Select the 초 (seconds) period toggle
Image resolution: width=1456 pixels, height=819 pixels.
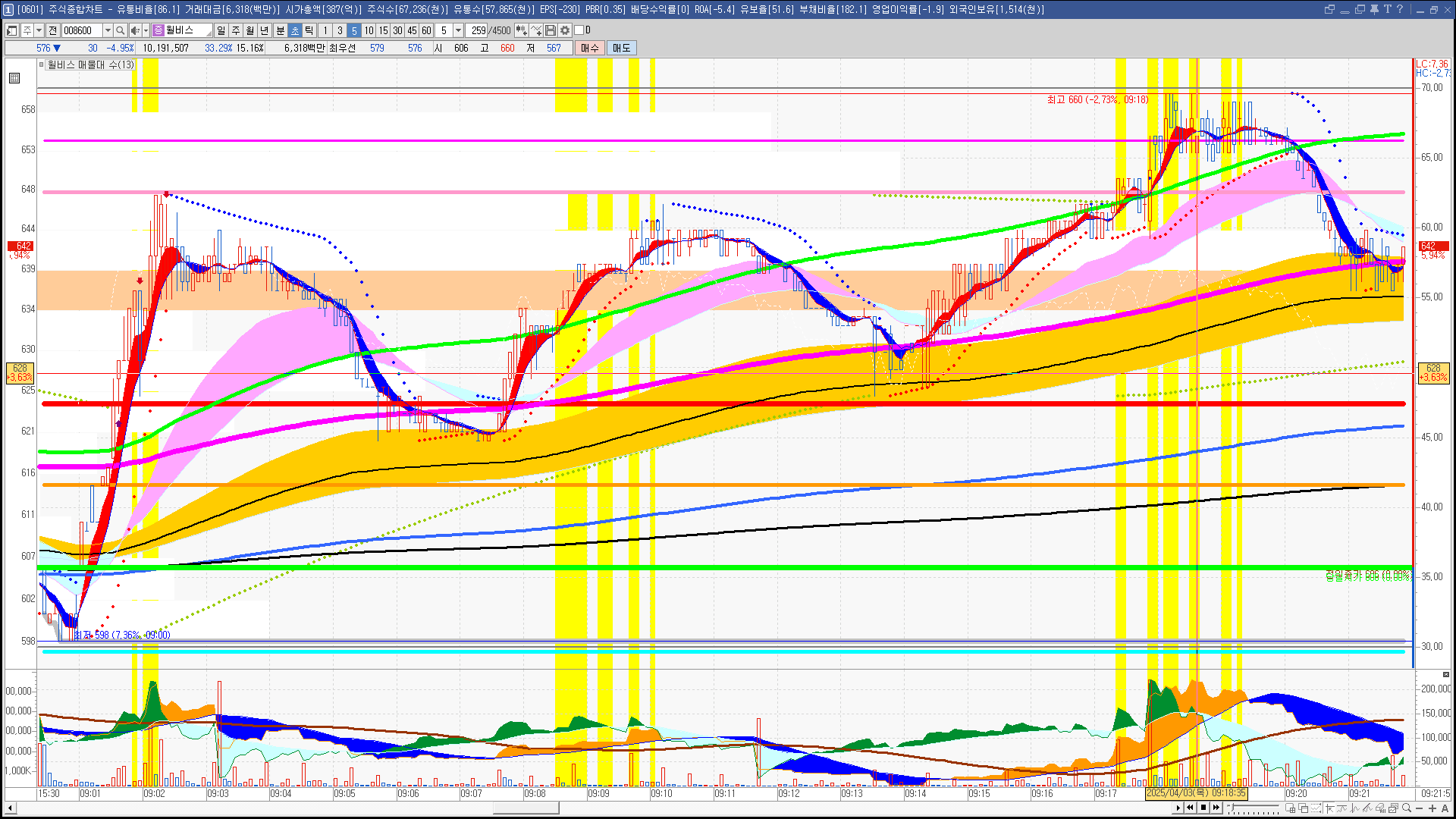tap(295, 30)
